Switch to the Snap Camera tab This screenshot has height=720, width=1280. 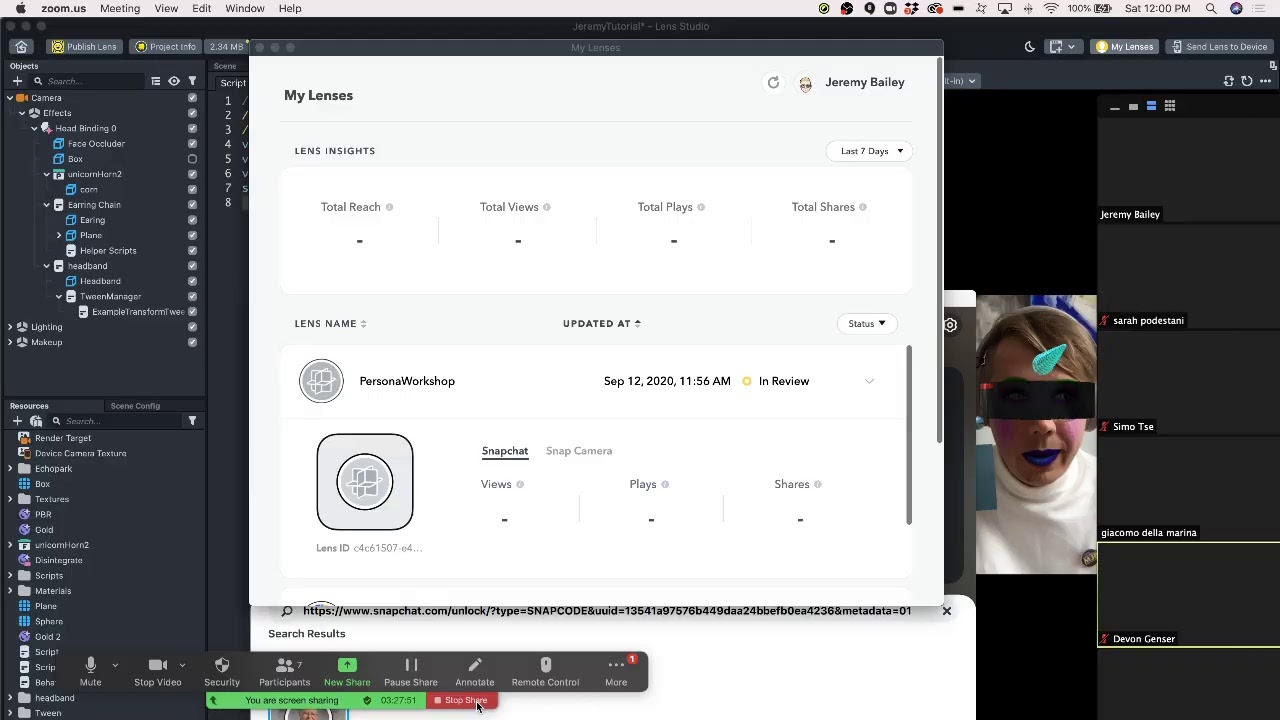click(x=579, y=451)
